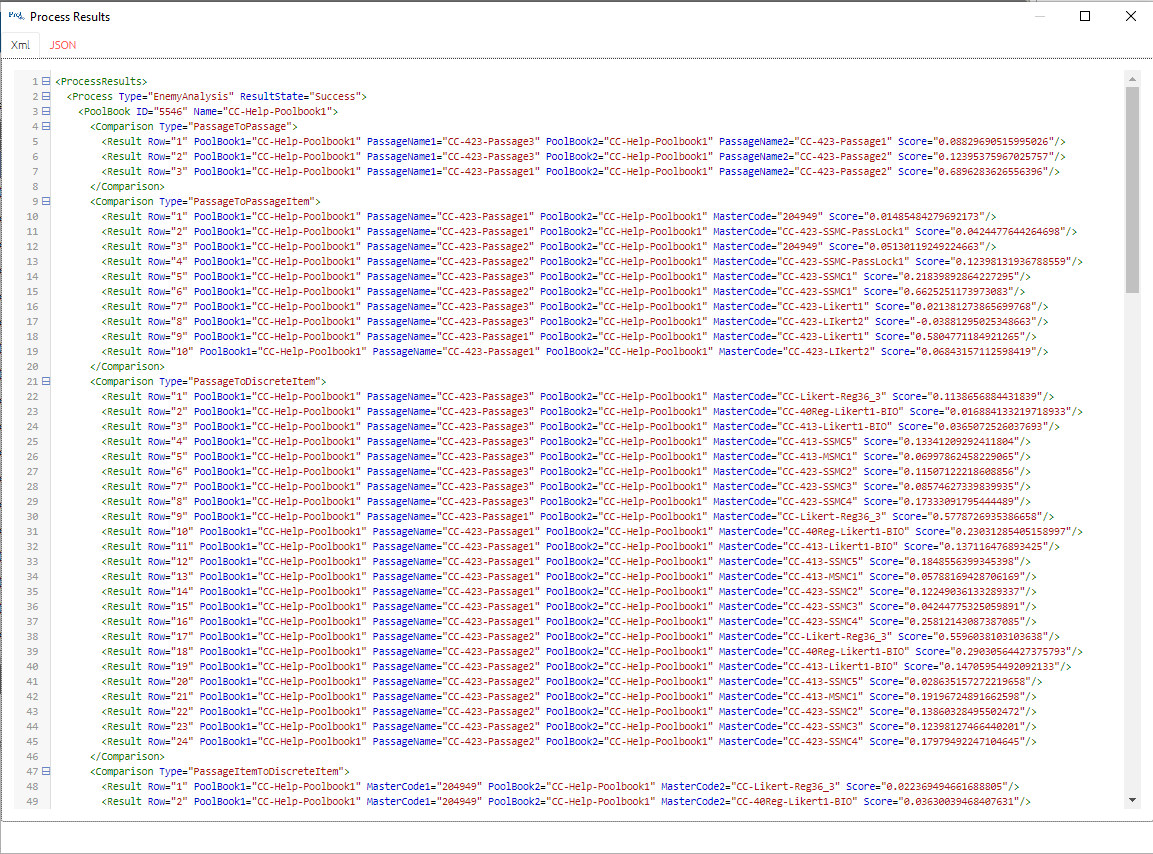Close the Process Results window
This screenshot has height=854, width=1153.
[1130, 16]
